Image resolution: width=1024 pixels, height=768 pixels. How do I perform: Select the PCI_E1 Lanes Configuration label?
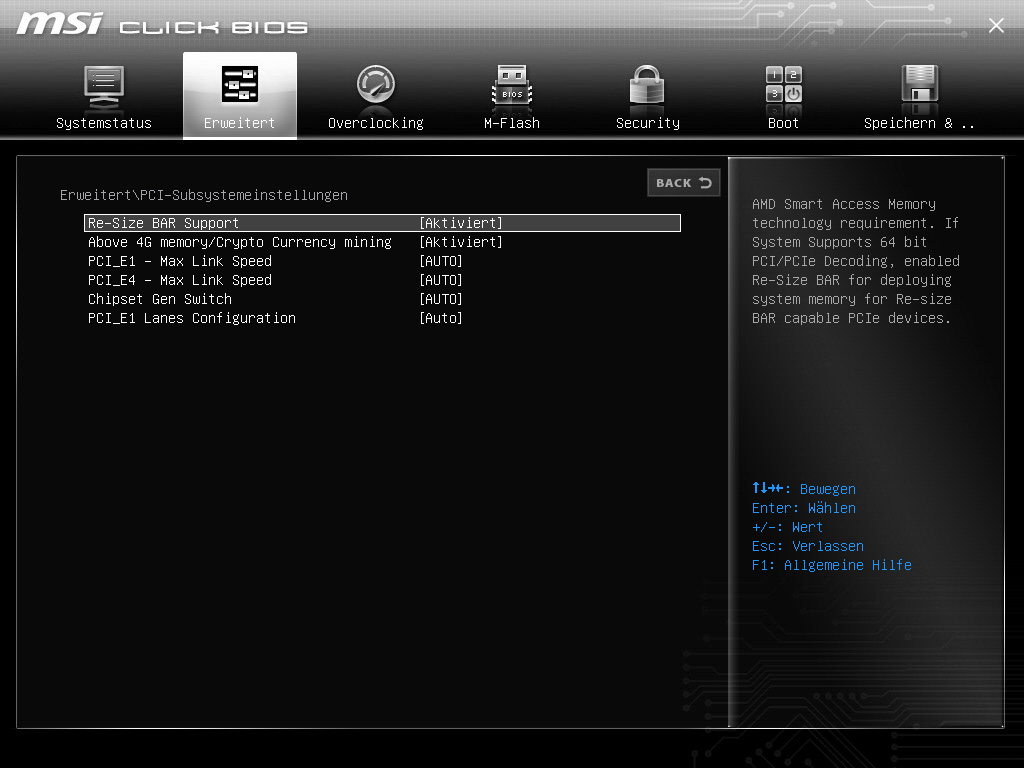pyautogui.click(x=192, y=318)
